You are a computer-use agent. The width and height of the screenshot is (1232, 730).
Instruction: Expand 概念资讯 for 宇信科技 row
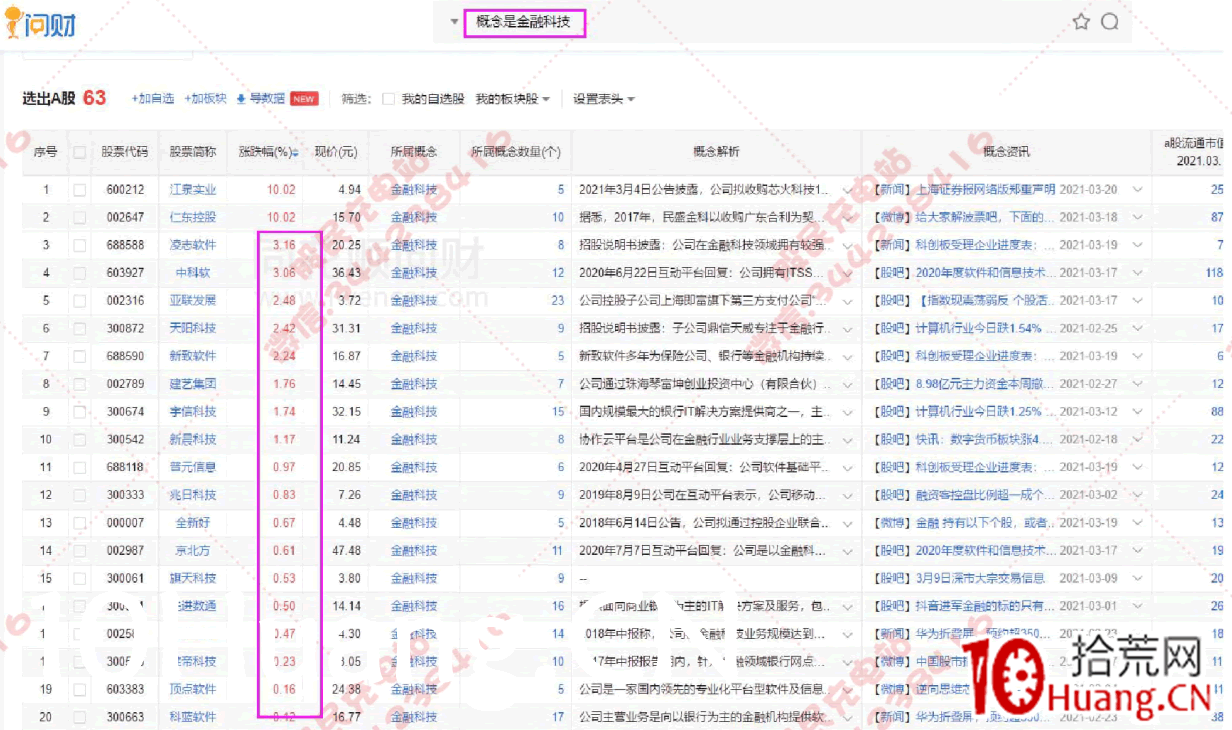point(1137,412)
